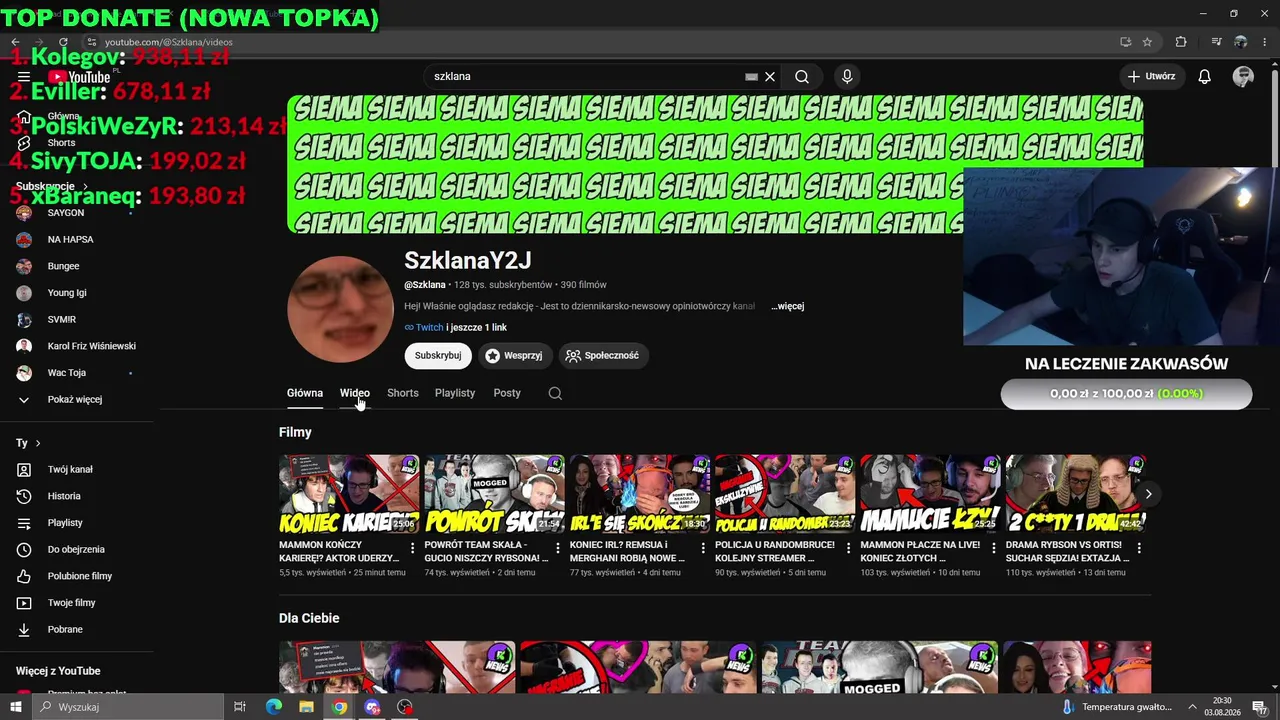This screenshot has width=1280, height=720.
Task: Search within the channel using the magnifier
Action: 555,393
